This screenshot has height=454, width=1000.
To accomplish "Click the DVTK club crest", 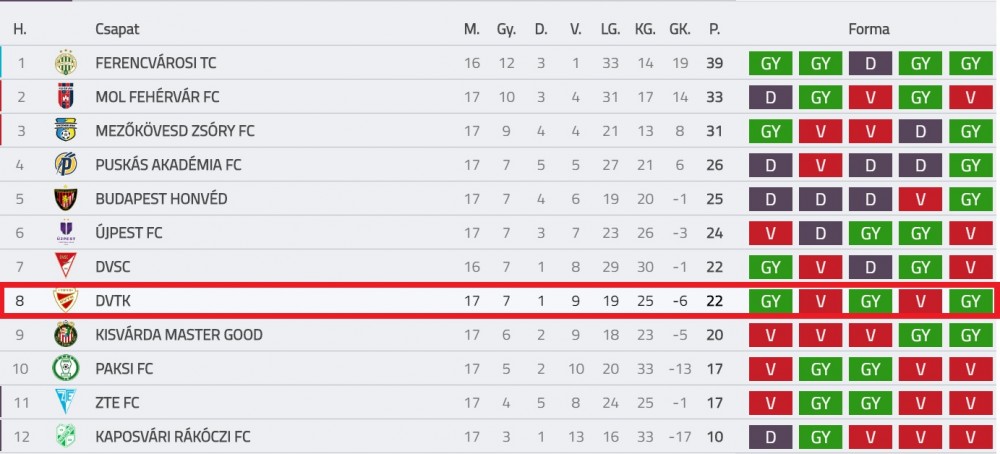I will click(x=65, y=300).
